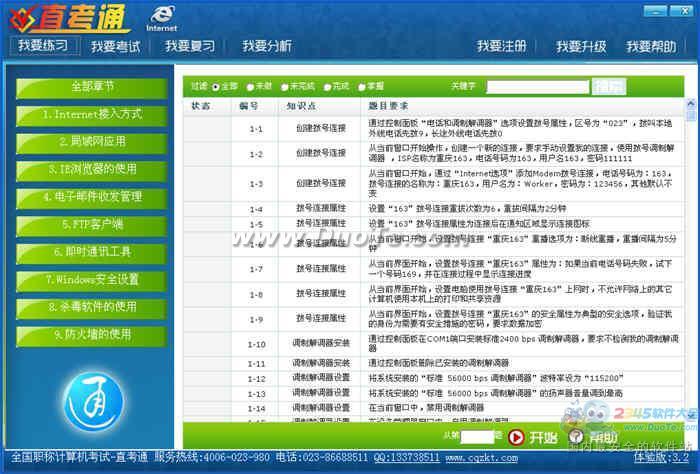Click the search button next to keyword box

pyautogui.click(x=609, y=87)
